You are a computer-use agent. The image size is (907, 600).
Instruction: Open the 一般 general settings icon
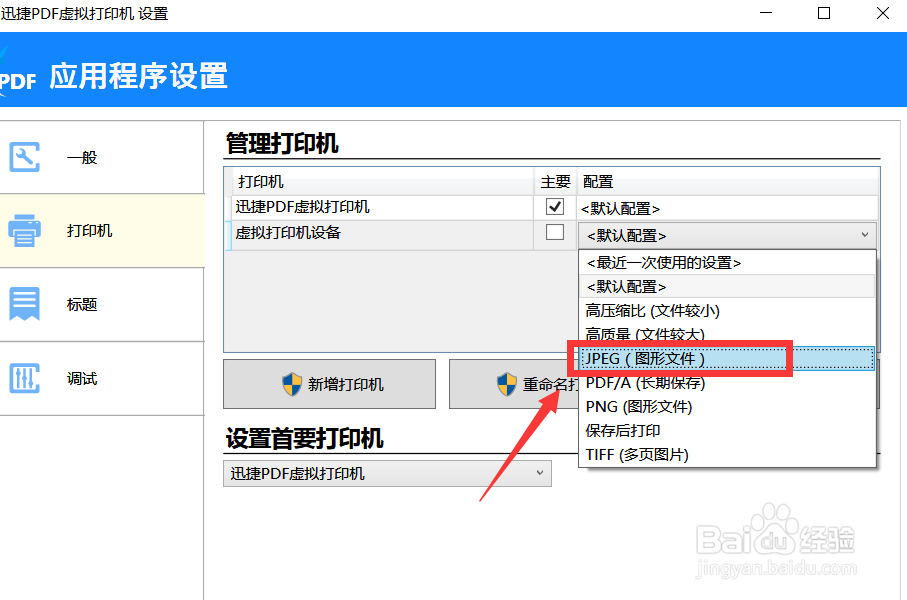pos(24,157)
